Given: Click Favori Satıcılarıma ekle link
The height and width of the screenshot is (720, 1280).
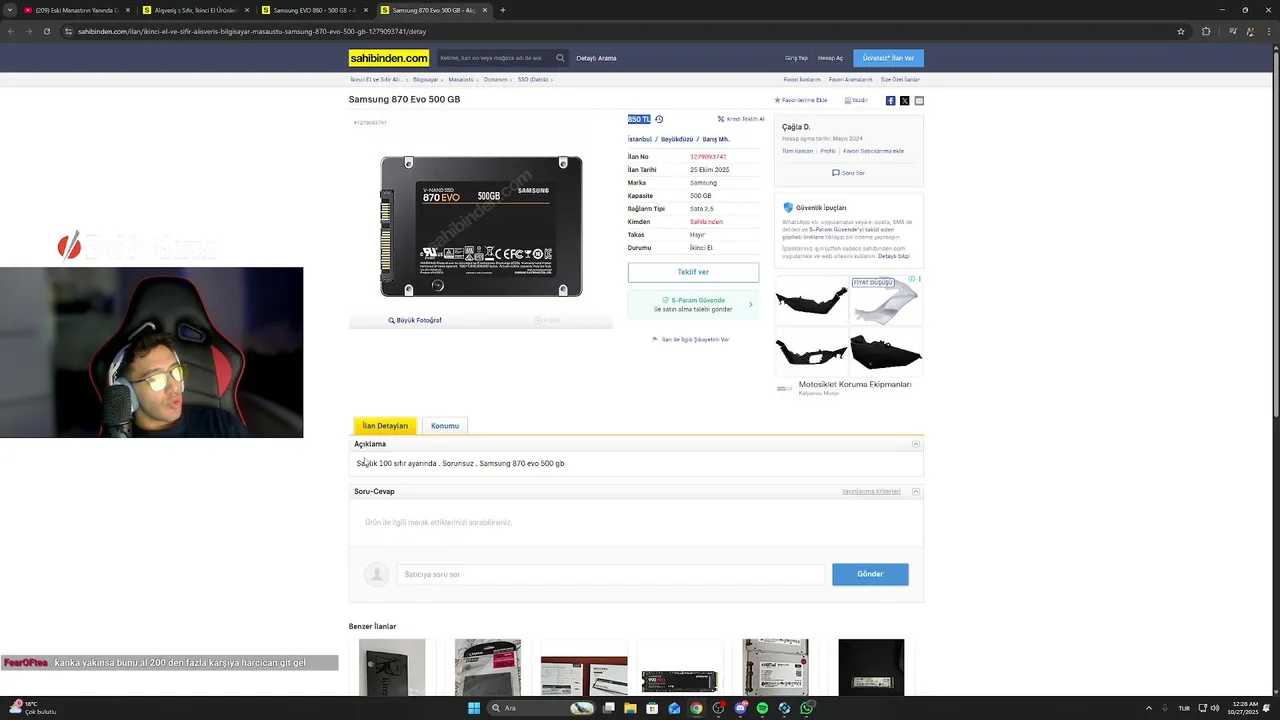Looking at the screenshot, I should coord(873,151).
